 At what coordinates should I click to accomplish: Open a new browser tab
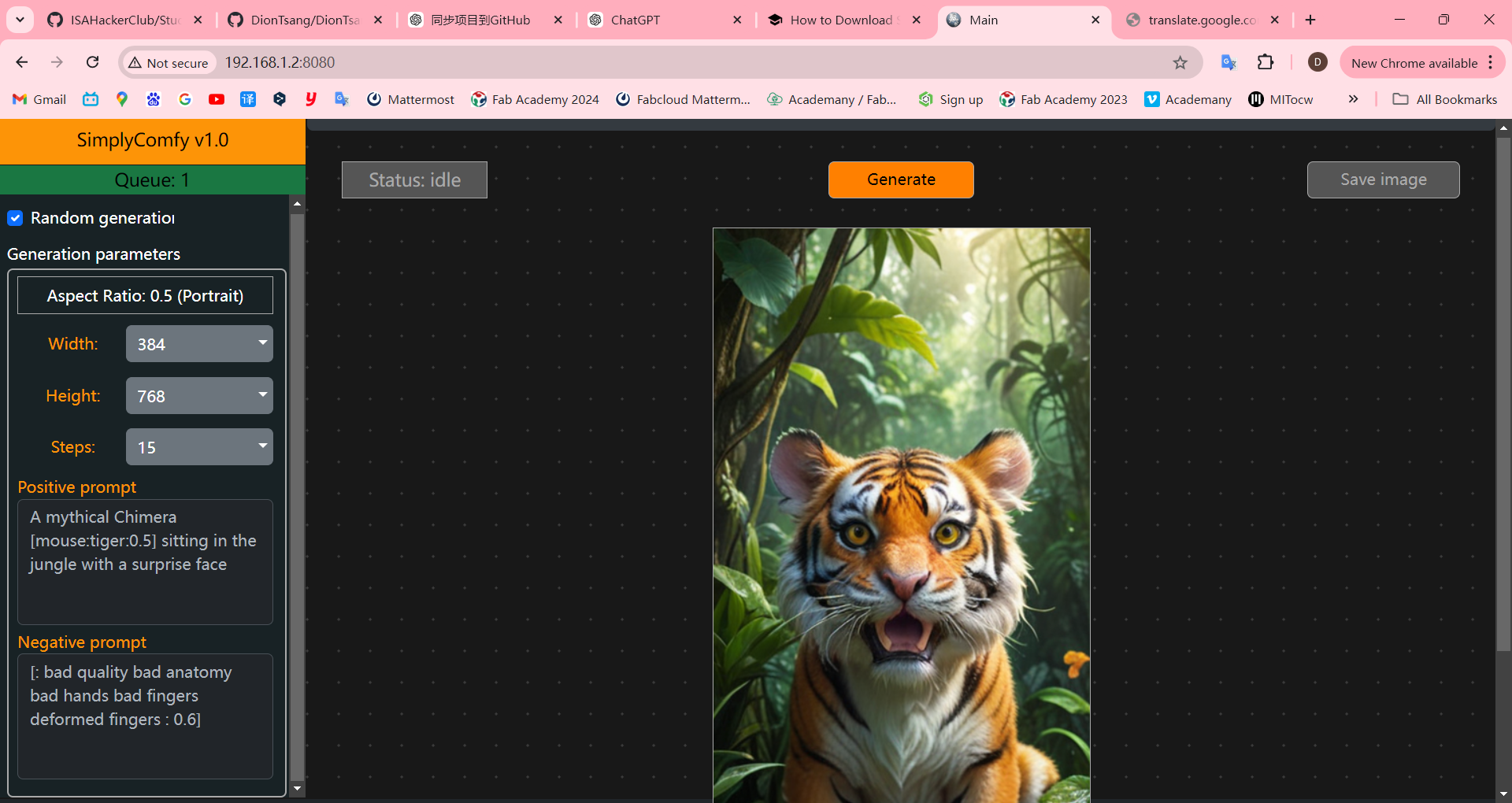[1310, 20]
